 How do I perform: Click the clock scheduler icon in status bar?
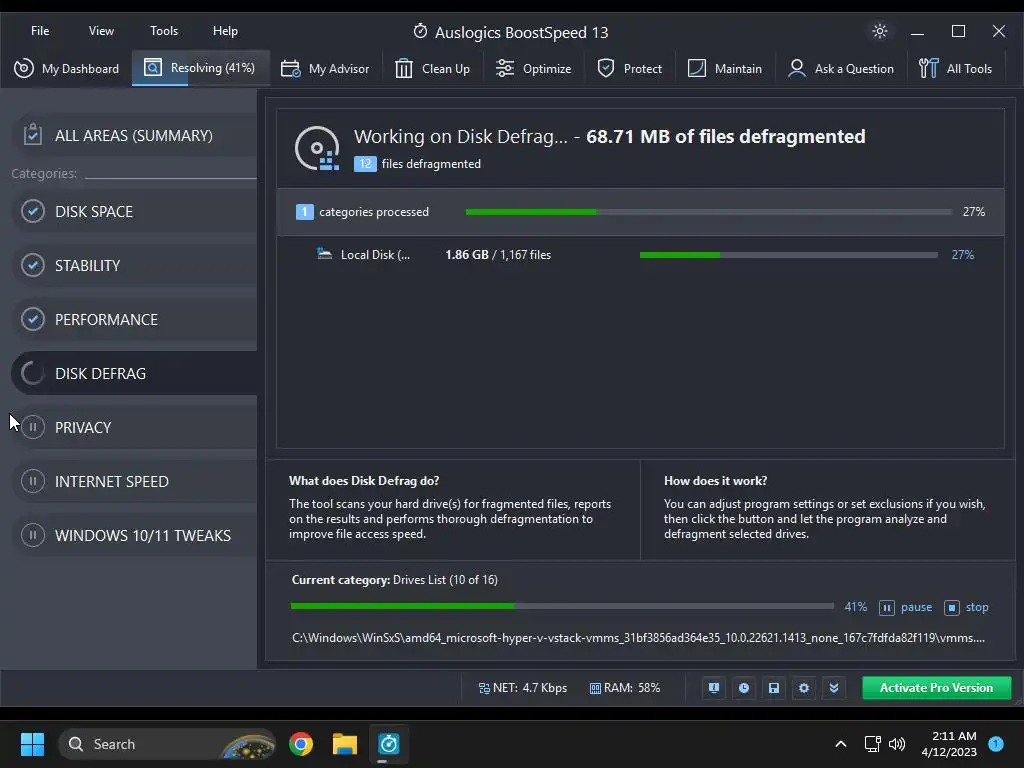click(744, 688)
